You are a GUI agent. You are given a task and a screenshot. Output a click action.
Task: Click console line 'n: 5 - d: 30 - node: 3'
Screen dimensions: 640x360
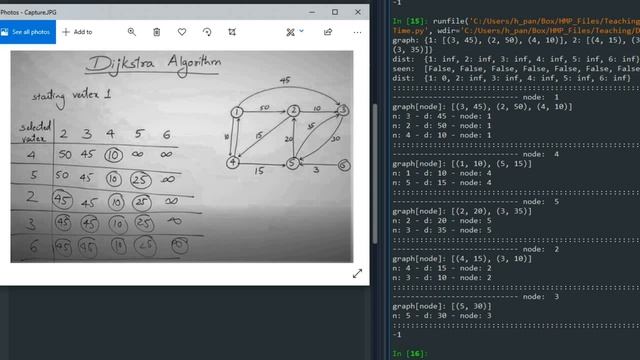(x=442, y=316)
